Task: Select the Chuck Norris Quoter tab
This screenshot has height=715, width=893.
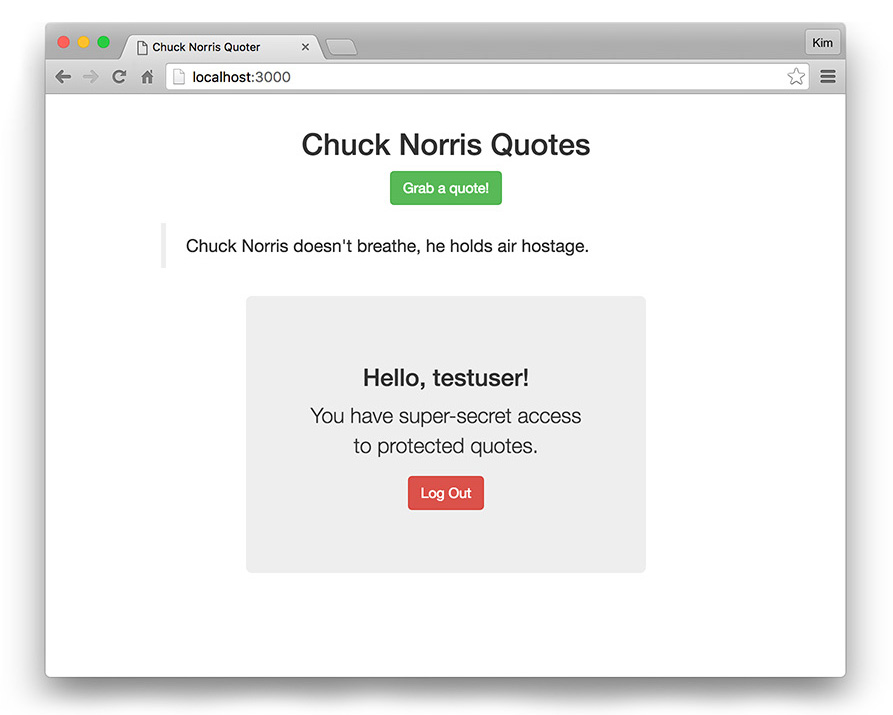Action: tap(222, 47)
